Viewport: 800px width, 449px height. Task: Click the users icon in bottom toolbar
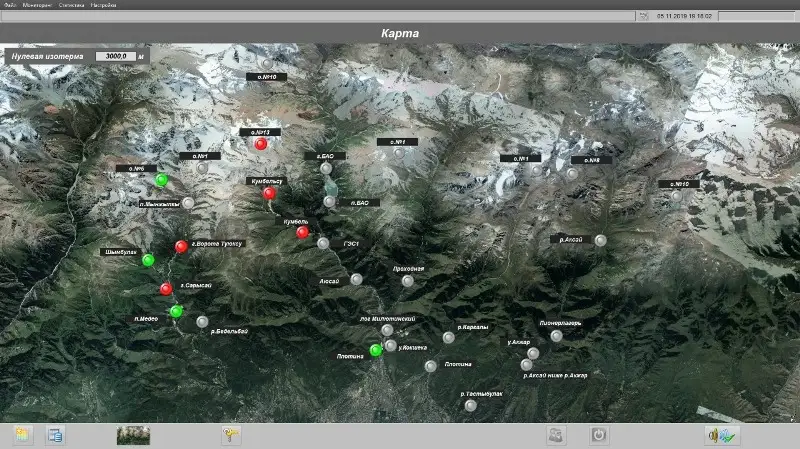point(556,435)
